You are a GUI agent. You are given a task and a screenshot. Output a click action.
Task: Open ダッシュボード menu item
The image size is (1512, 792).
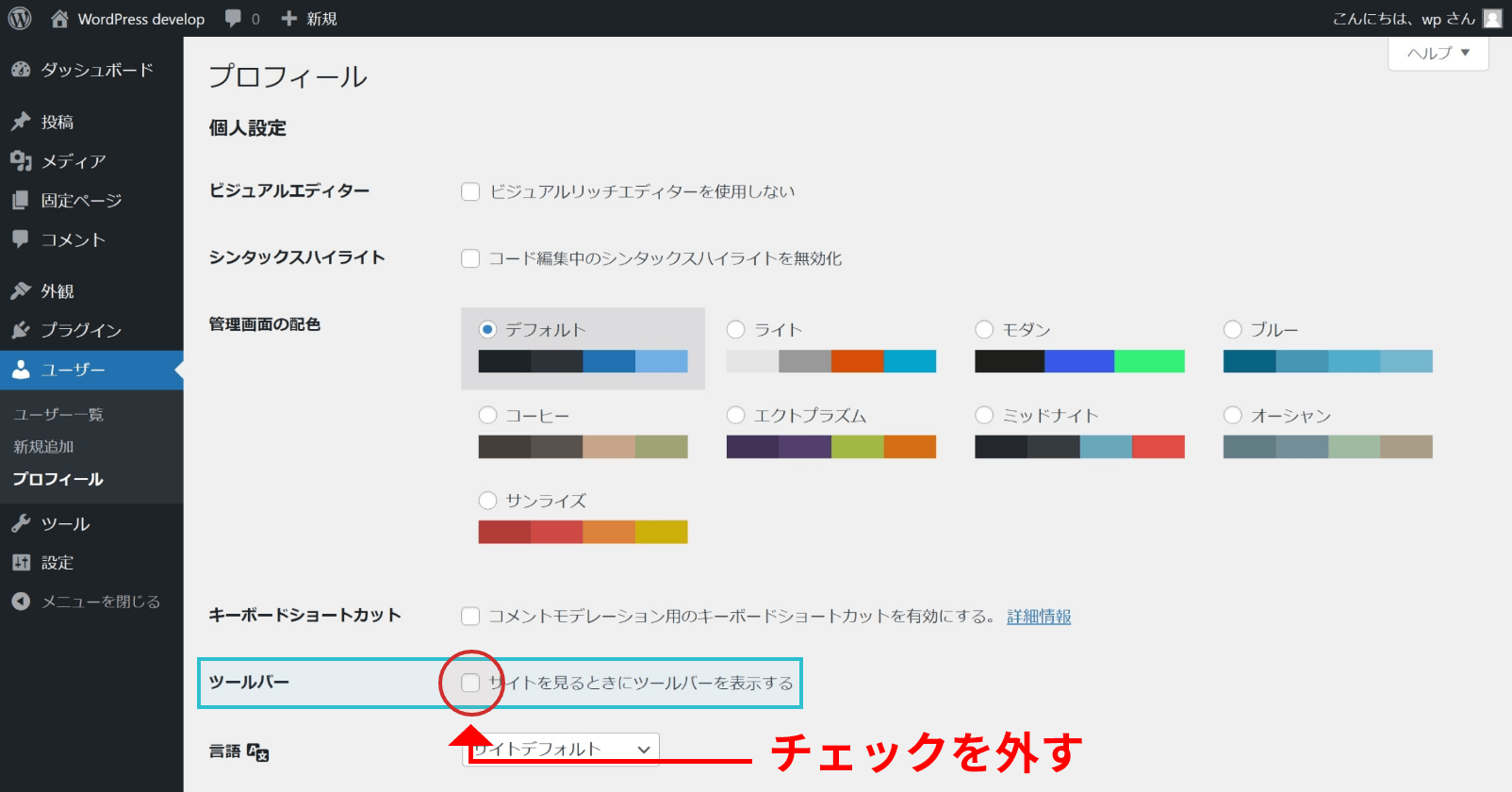coord(91,70)
